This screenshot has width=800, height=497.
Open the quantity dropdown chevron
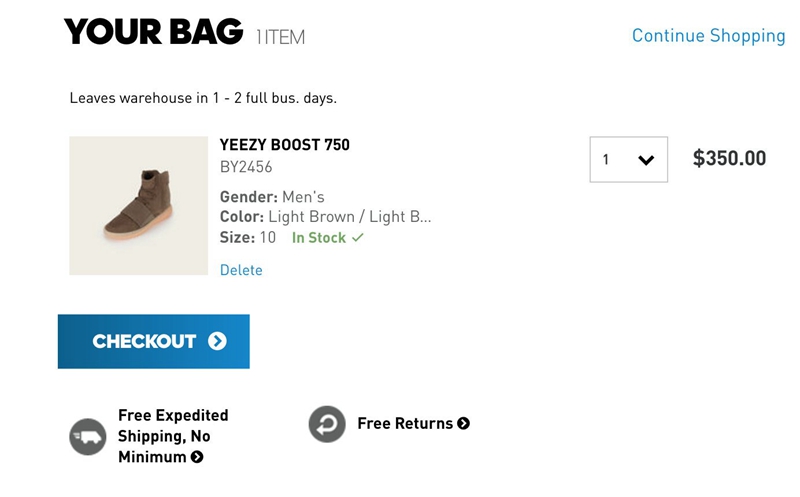tap(646, 160)
